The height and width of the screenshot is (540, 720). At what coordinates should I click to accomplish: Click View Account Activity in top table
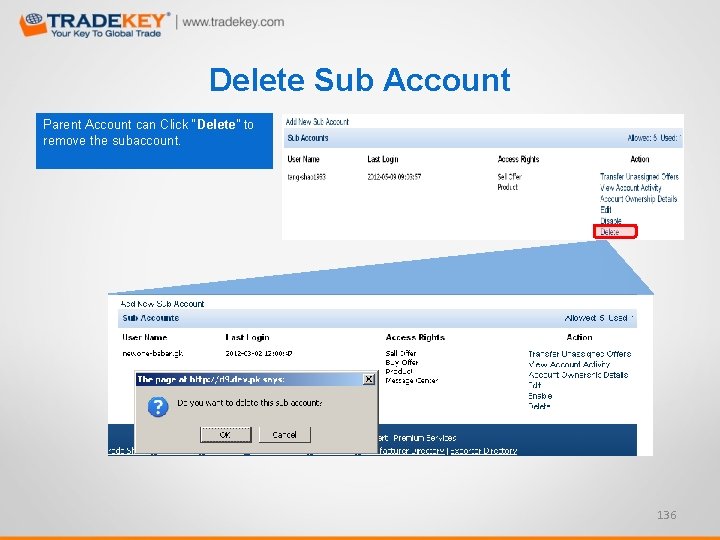[x=630, y=188]
